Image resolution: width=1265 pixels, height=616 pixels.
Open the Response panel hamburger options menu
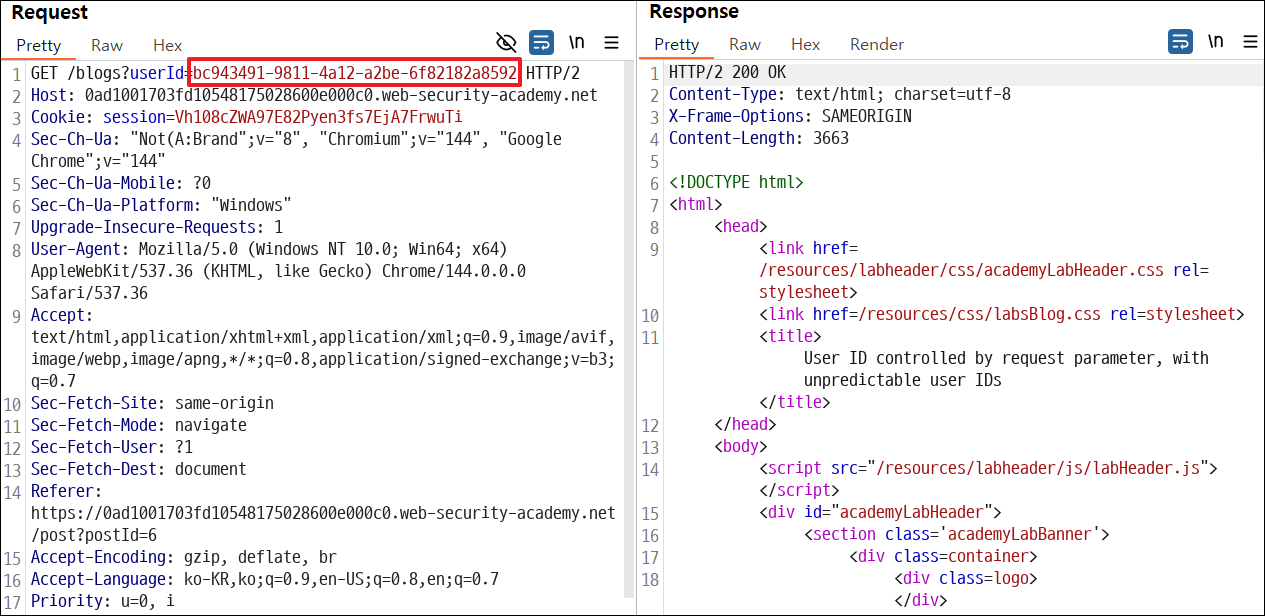coord(1250,41)
